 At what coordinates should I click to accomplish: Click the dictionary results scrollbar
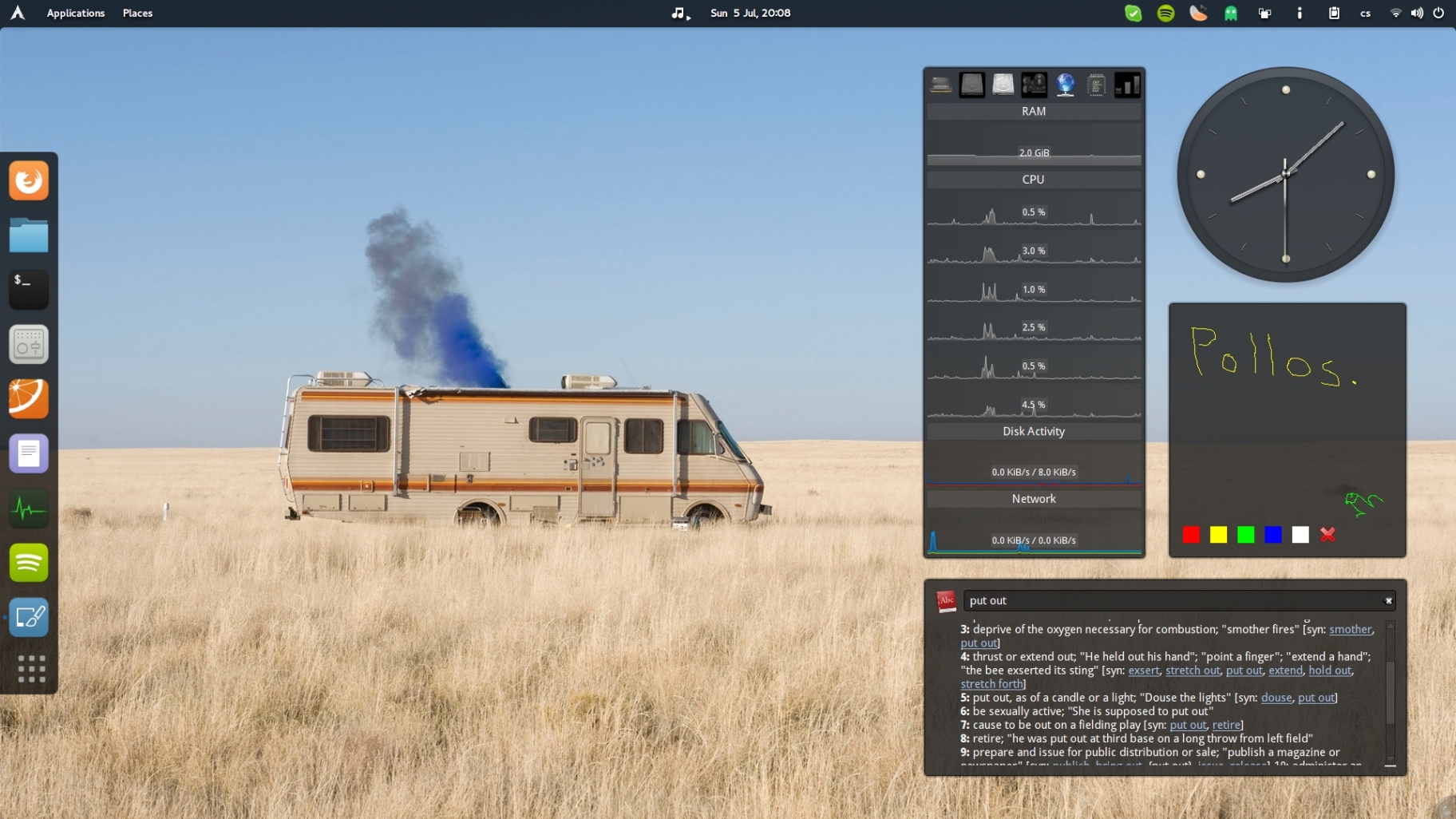[1390, 692]
